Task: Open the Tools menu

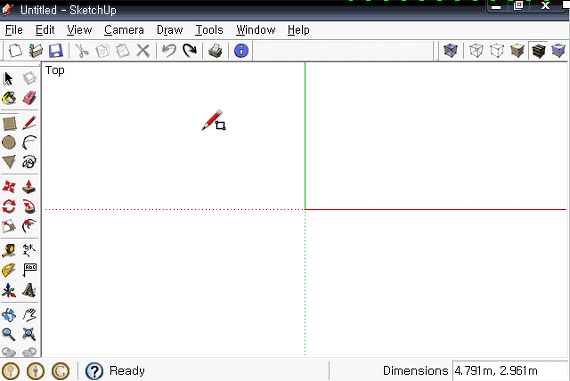Action: tap(209, 30)
